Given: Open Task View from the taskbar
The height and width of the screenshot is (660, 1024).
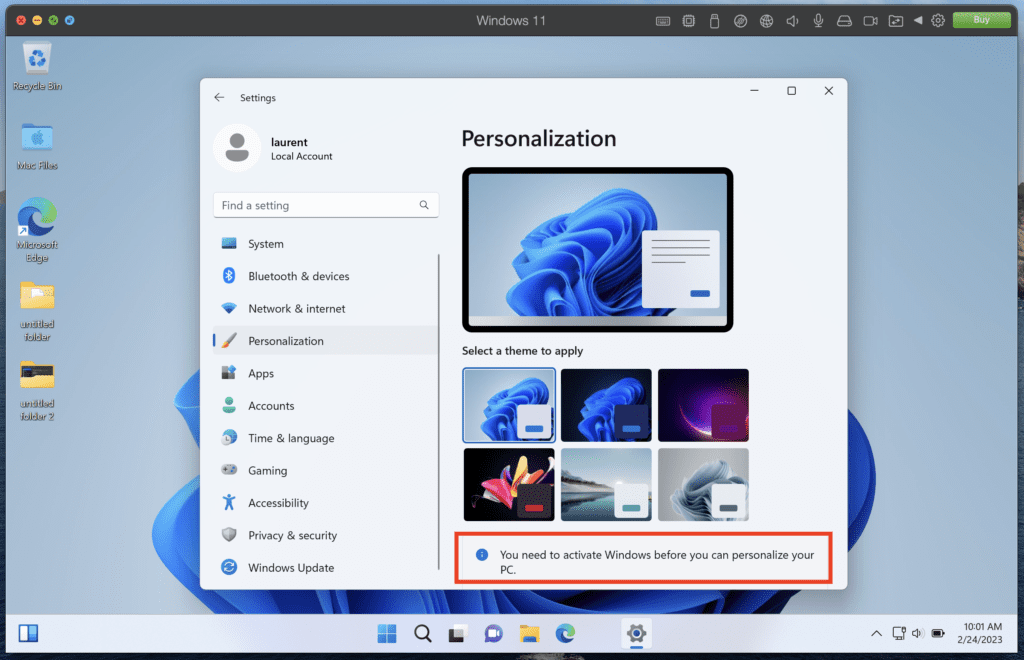Looking at the screenshot, I should (458, 633).
